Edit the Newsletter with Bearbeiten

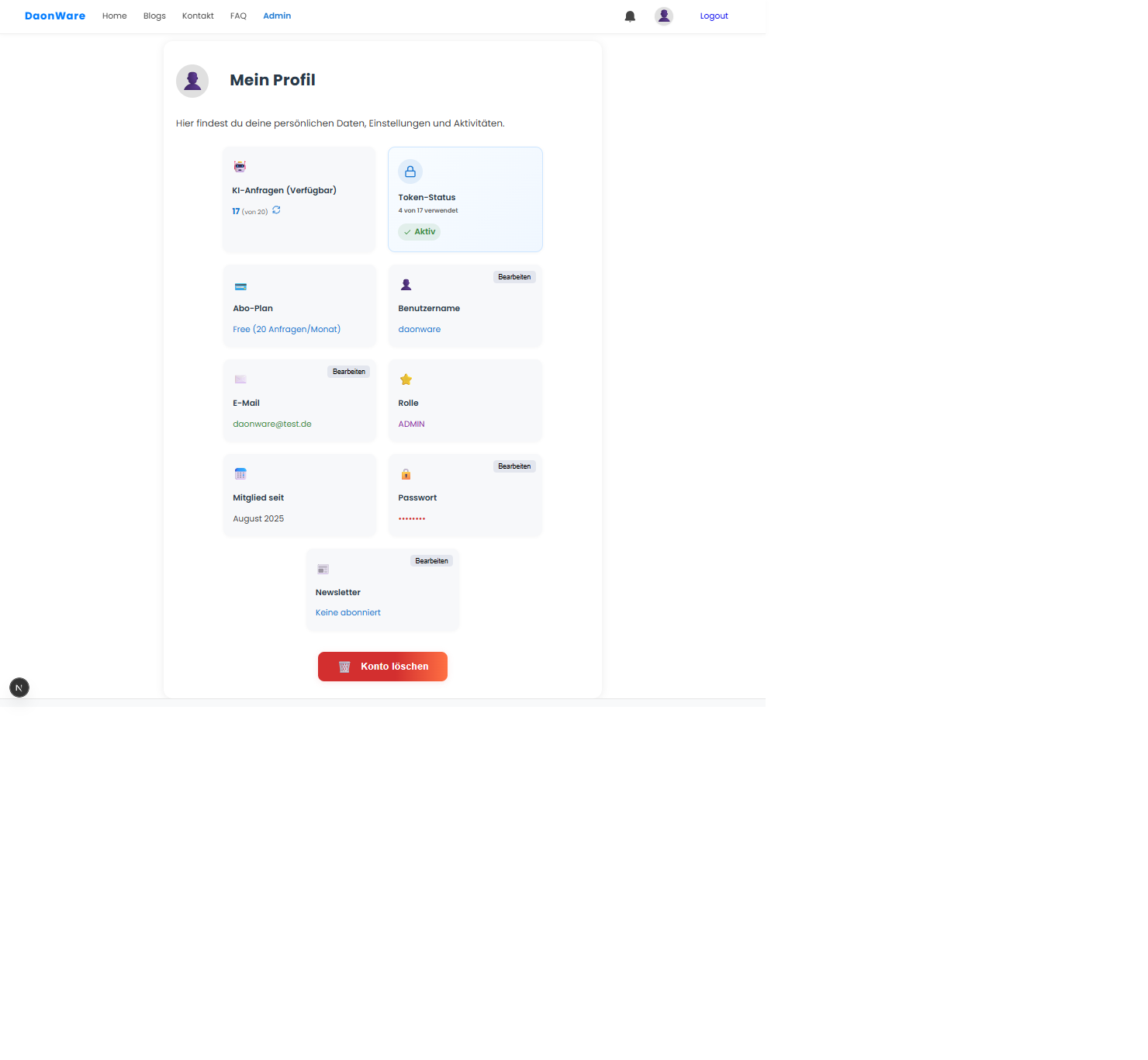(431, 561)
